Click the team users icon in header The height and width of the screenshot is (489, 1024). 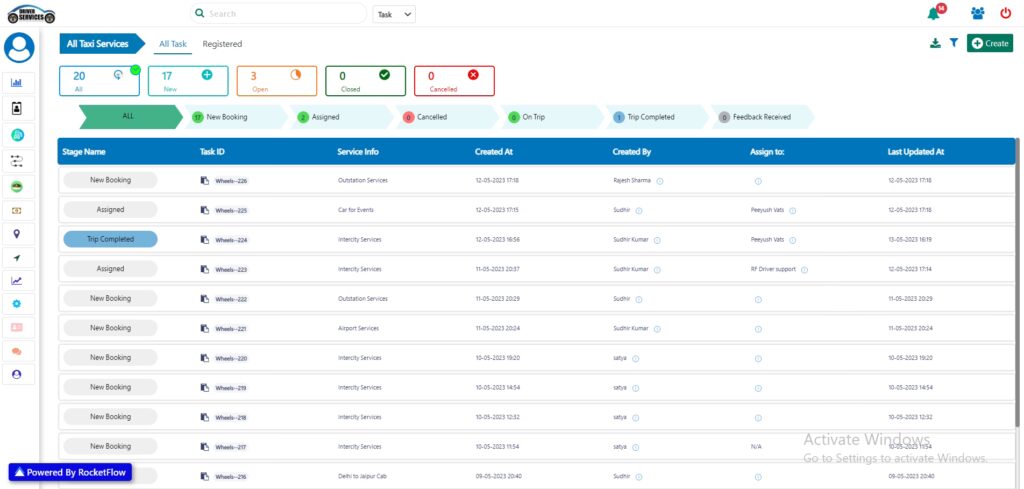(x=977, y=14)
